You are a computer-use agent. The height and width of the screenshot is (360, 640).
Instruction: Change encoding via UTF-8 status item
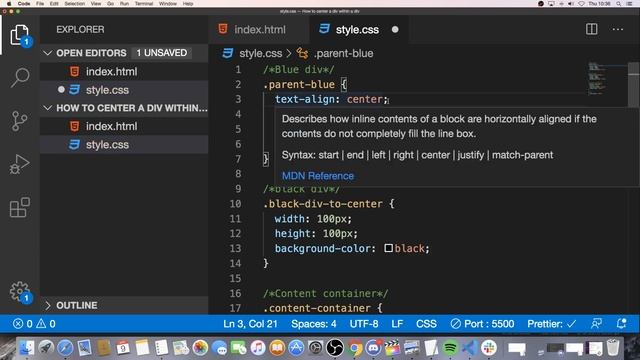click(364, 324)
